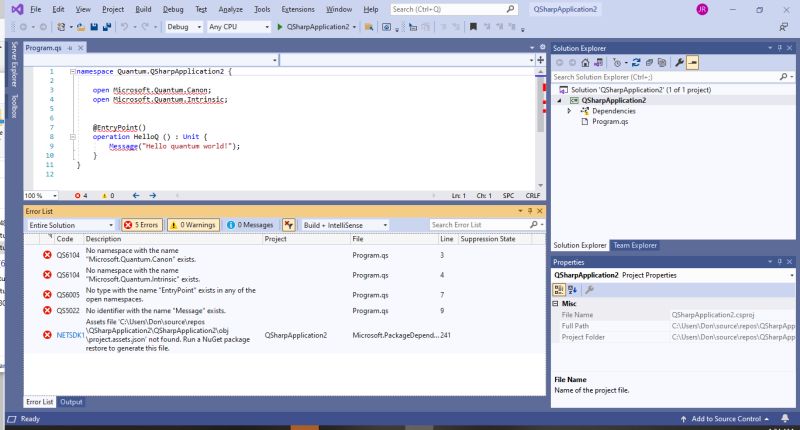The image size is (800, 430).
Task: Open the Build menu
Action: click(143, 9)
